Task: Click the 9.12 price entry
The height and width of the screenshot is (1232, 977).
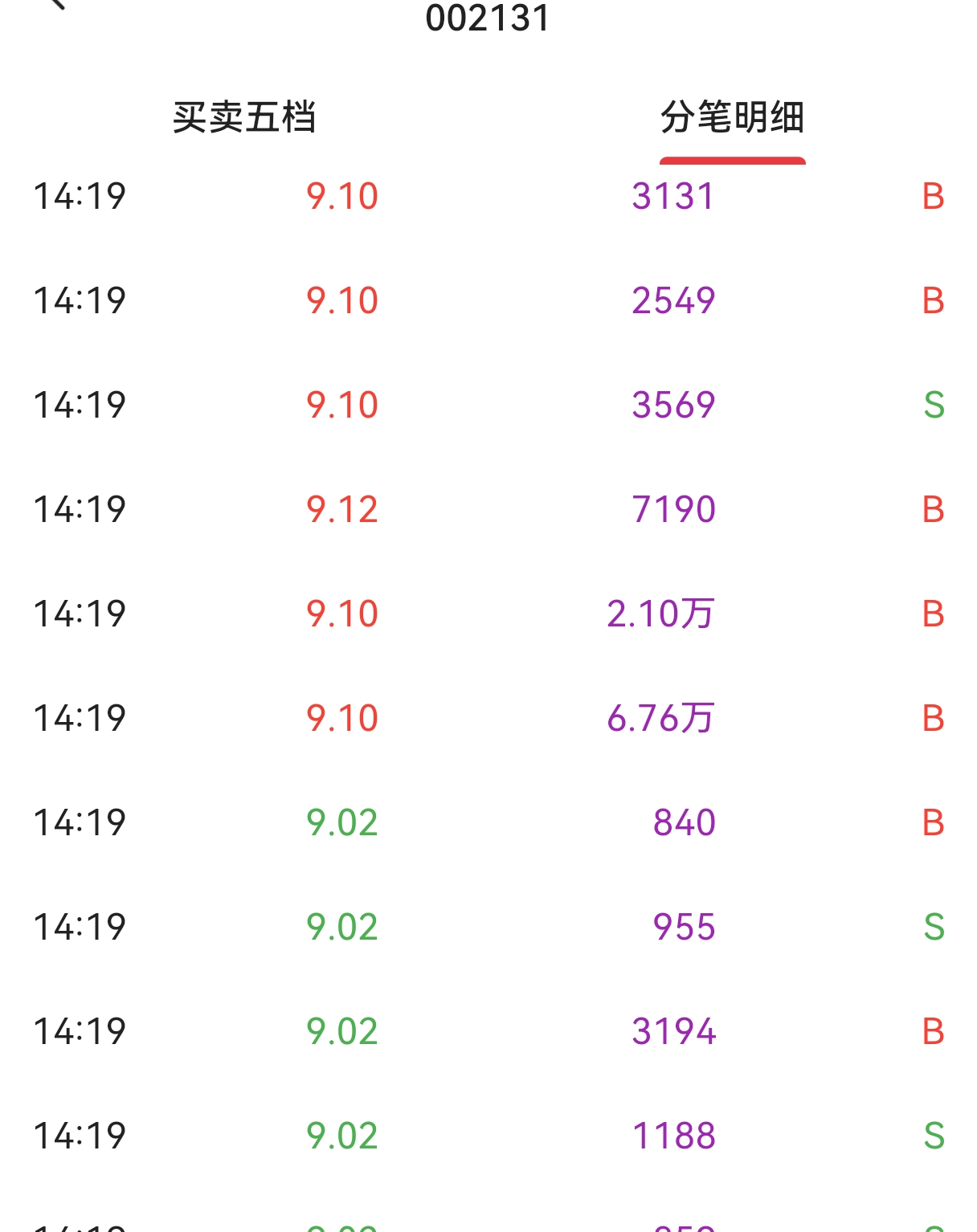Action: tap(342, 510)
